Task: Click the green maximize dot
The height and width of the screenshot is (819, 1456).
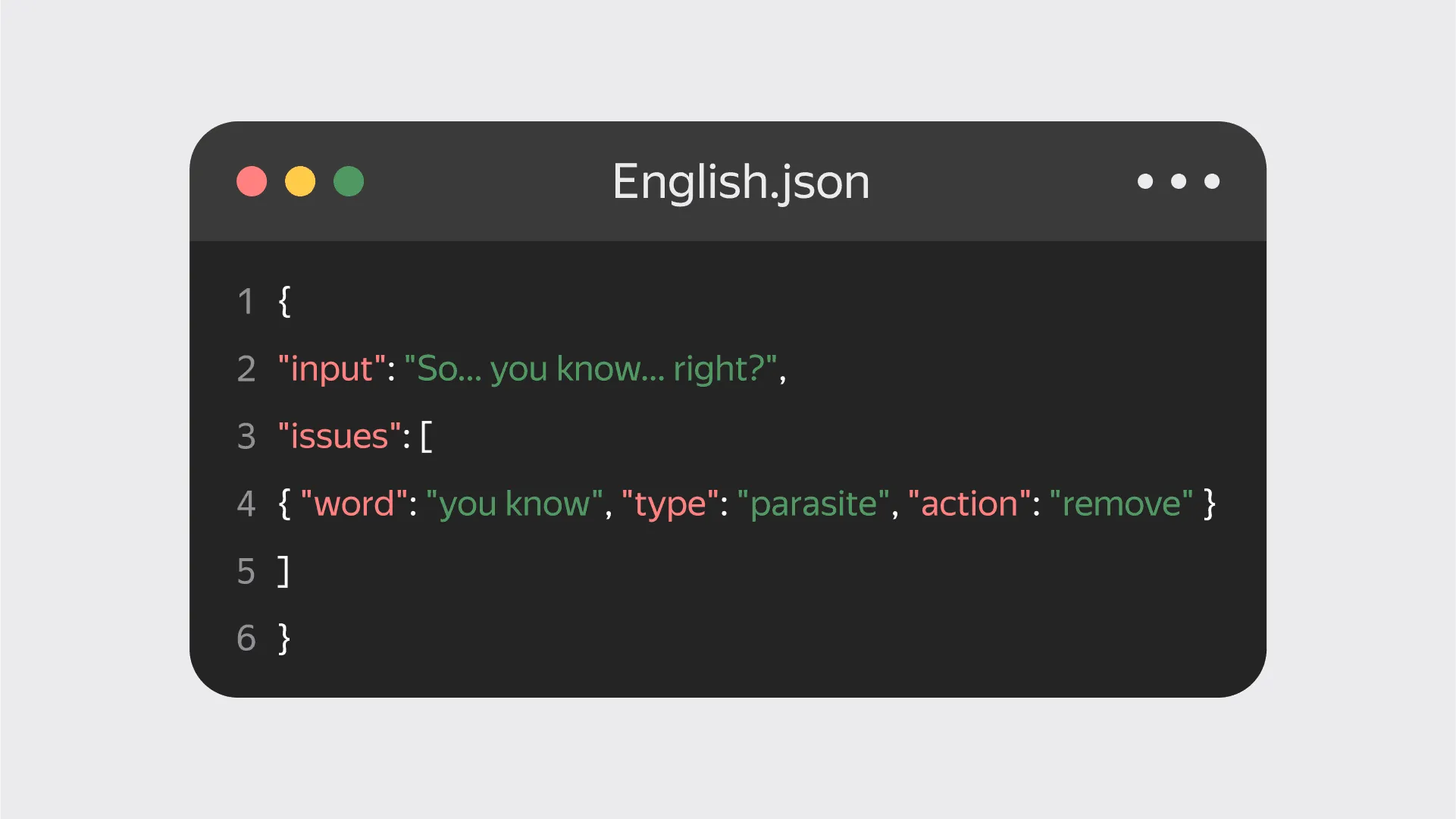Action: [349, 181]
